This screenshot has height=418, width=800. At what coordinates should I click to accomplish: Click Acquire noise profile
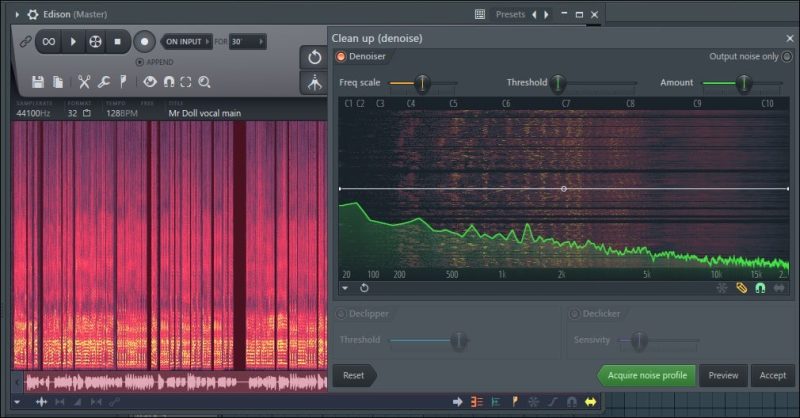click(647, 376)
